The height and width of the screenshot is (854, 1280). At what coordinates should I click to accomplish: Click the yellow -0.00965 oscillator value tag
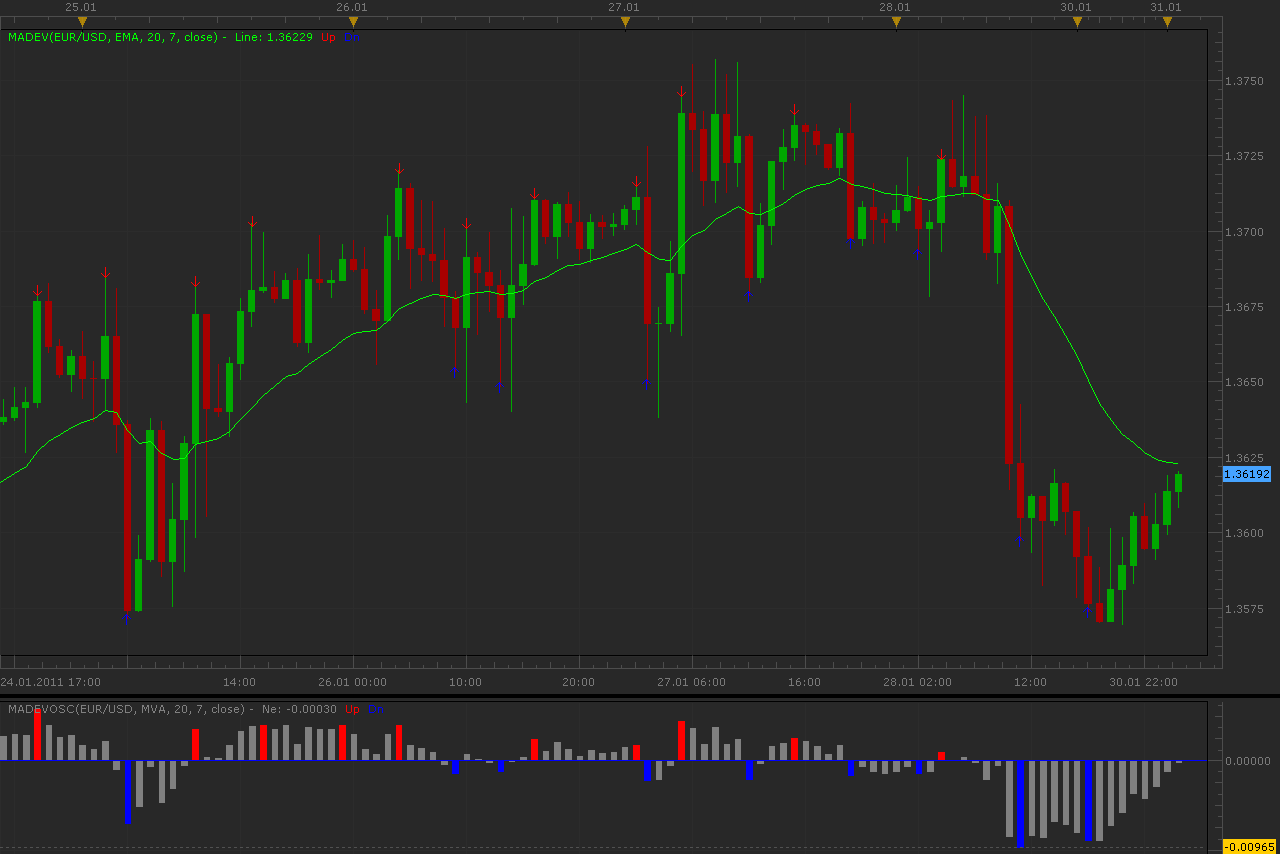point(1249,846)
